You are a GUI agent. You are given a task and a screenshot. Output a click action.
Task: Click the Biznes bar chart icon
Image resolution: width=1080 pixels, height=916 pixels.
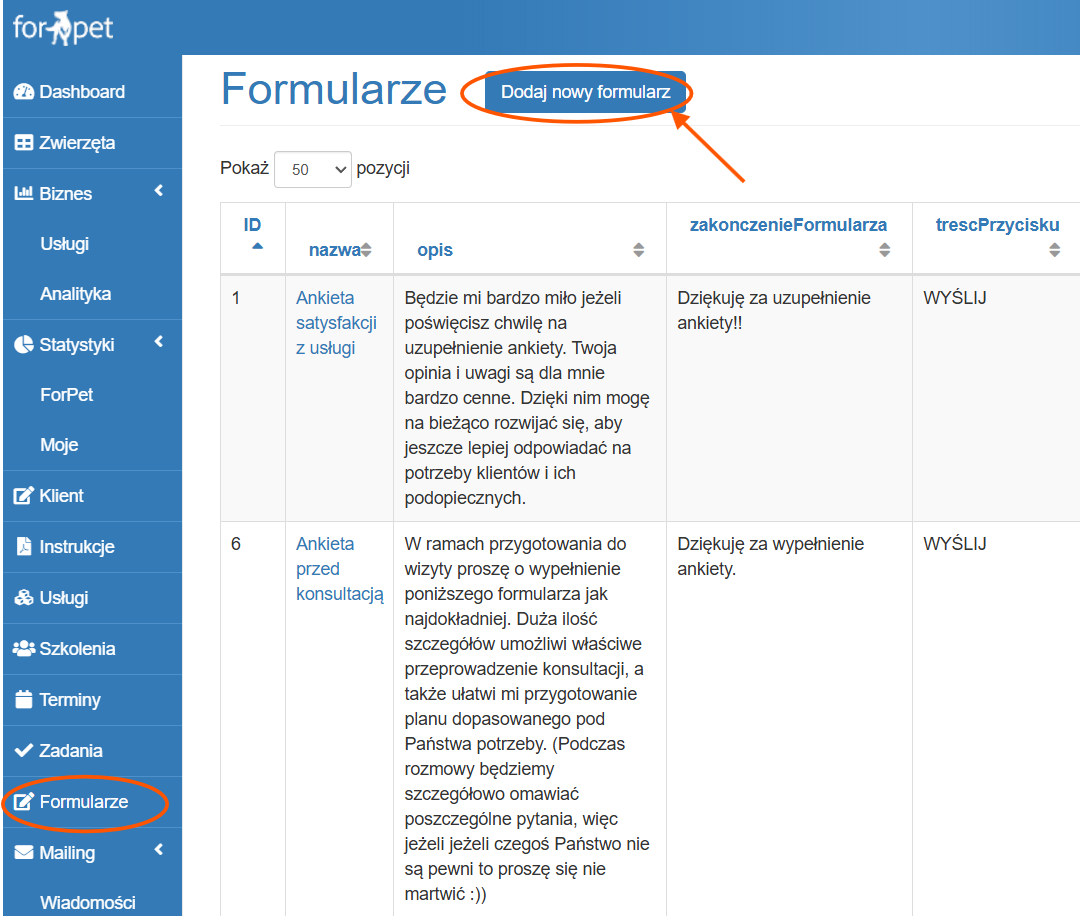pyautogui.click(x=23, y=194)
